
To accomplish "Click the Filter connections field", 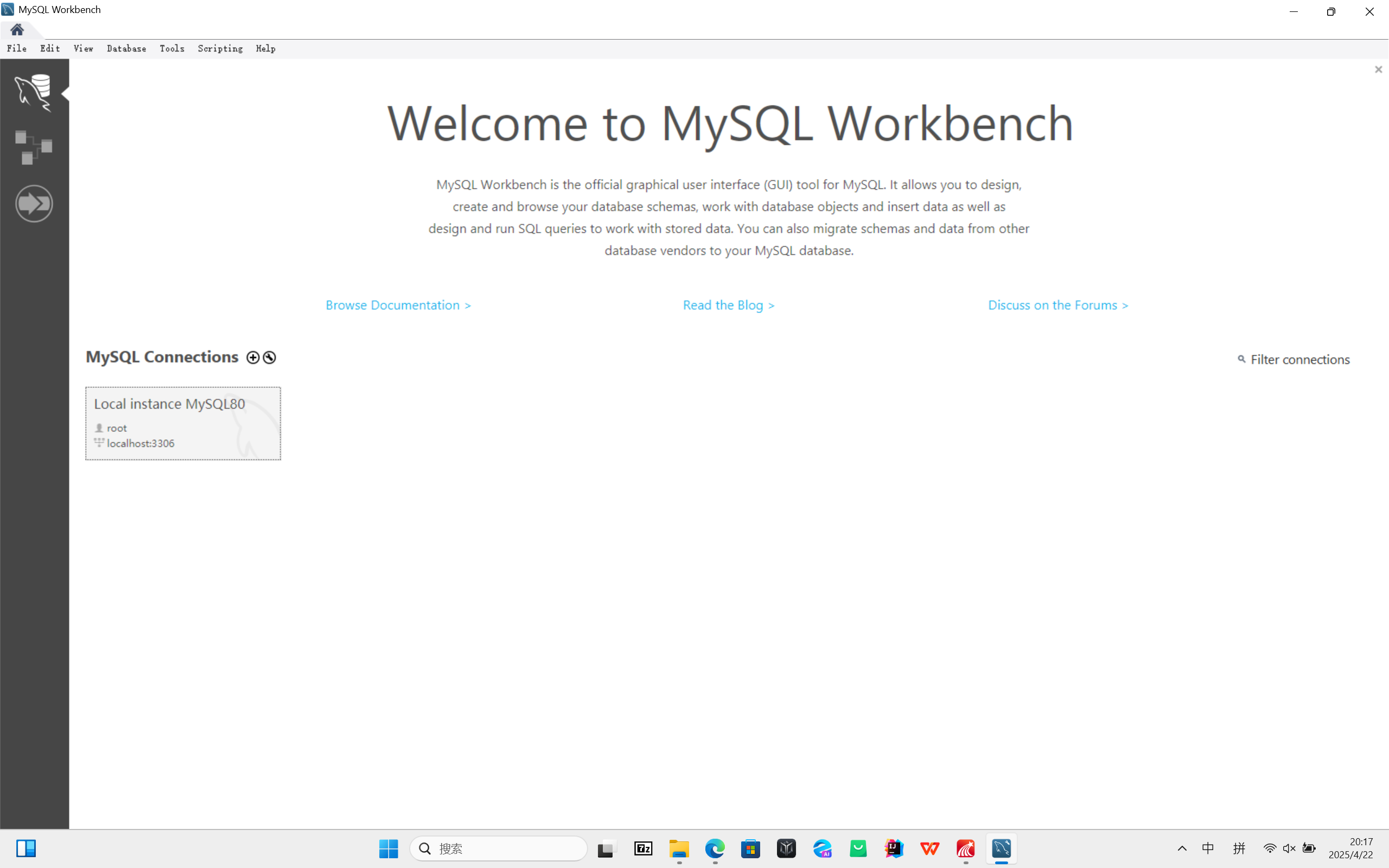I will point(1299,359).
